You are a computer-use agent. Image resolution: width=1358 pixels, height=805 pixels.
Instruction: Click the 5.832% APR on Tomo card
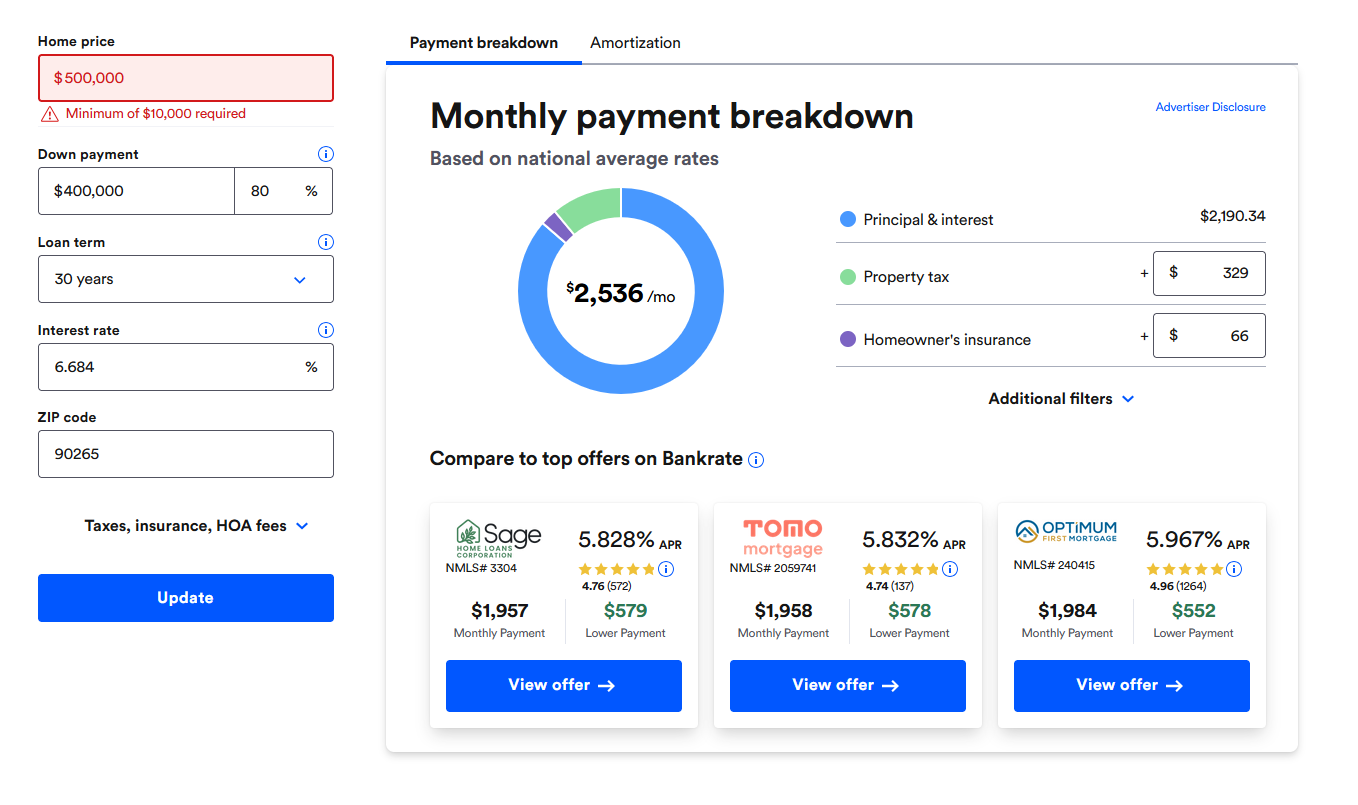coord(914,541)
